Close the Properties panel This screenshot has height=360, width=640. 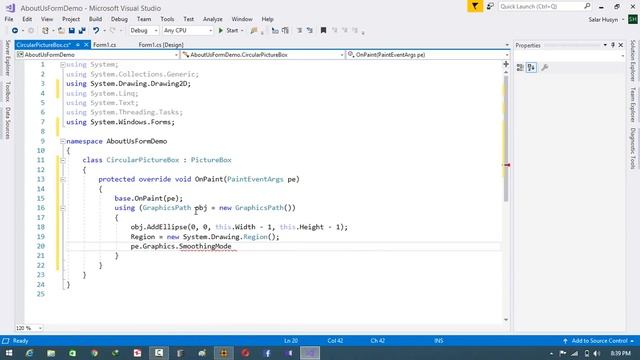click(x=621, y=45)
